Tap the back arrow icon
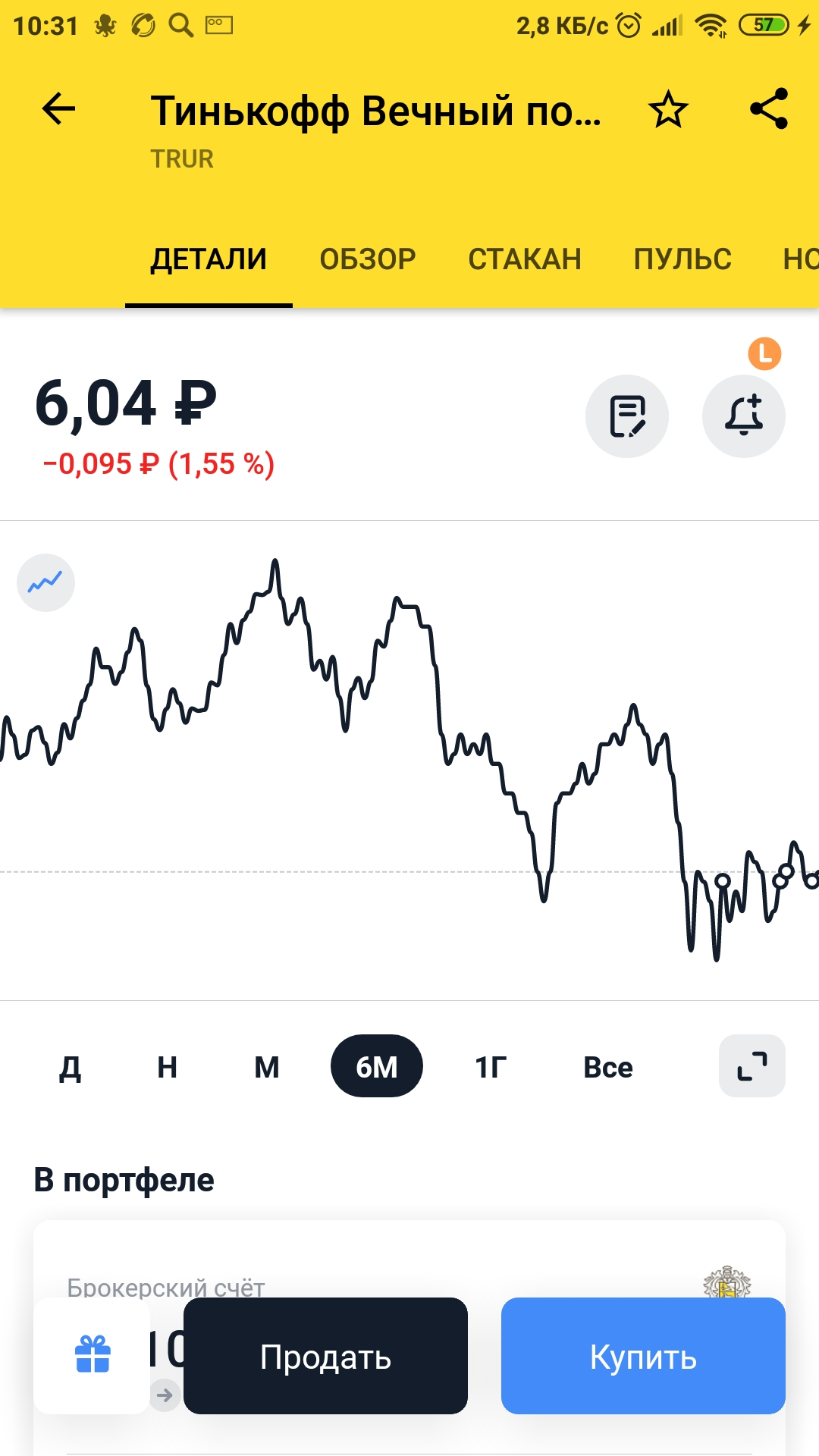 pos(58,109)
